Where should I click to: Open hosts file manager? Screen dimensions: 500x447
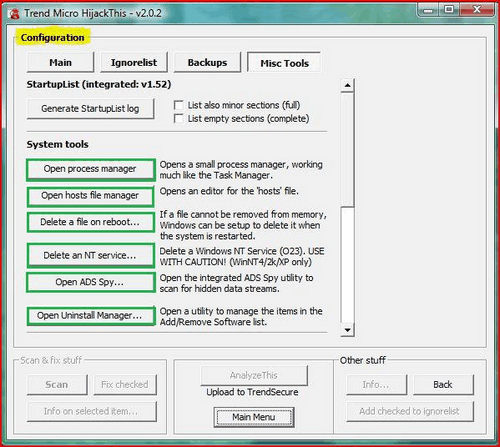tap(90, 196)
